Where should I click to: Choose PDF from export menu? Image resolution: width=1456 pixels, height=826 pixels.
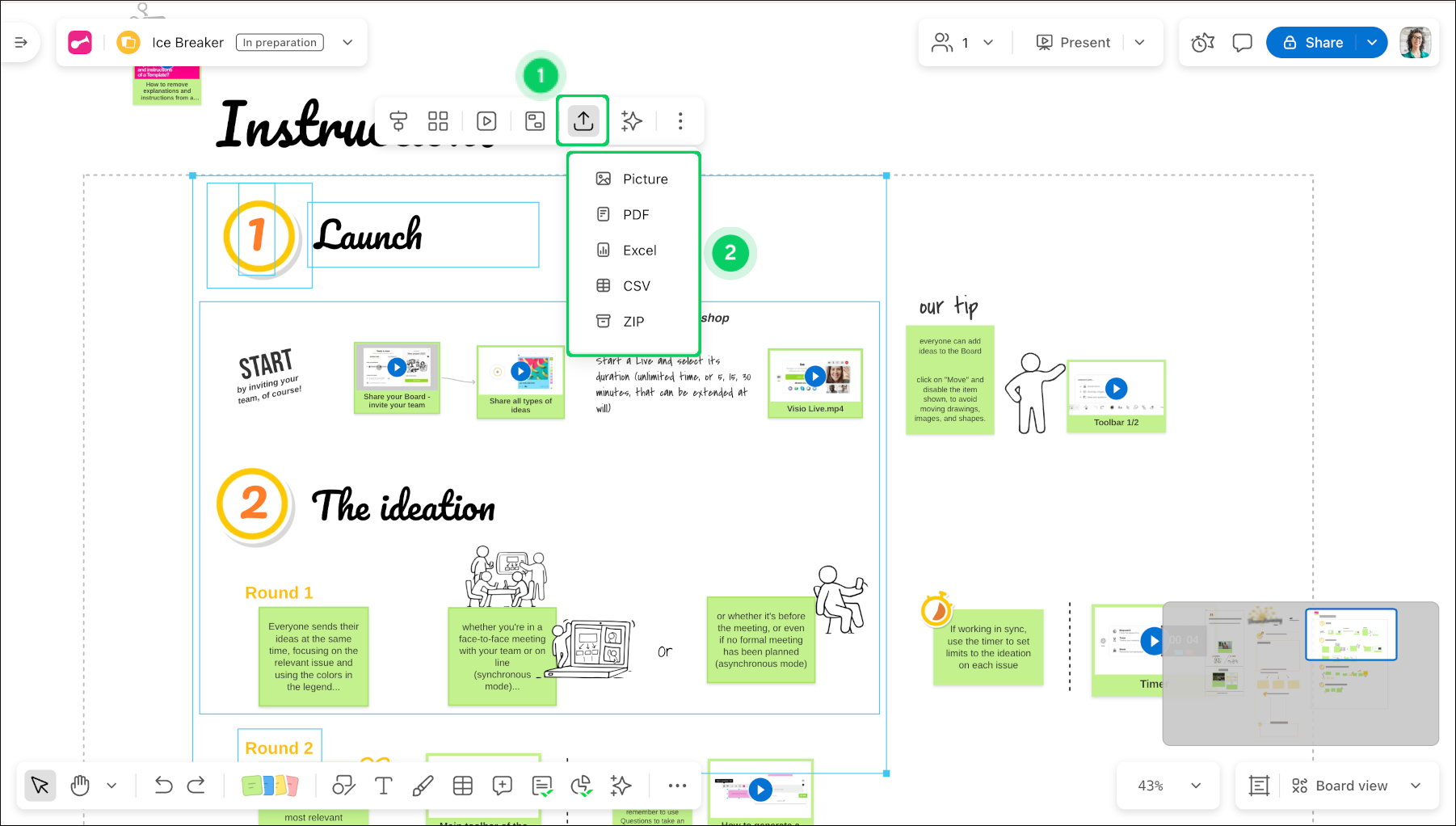[635, 215]
